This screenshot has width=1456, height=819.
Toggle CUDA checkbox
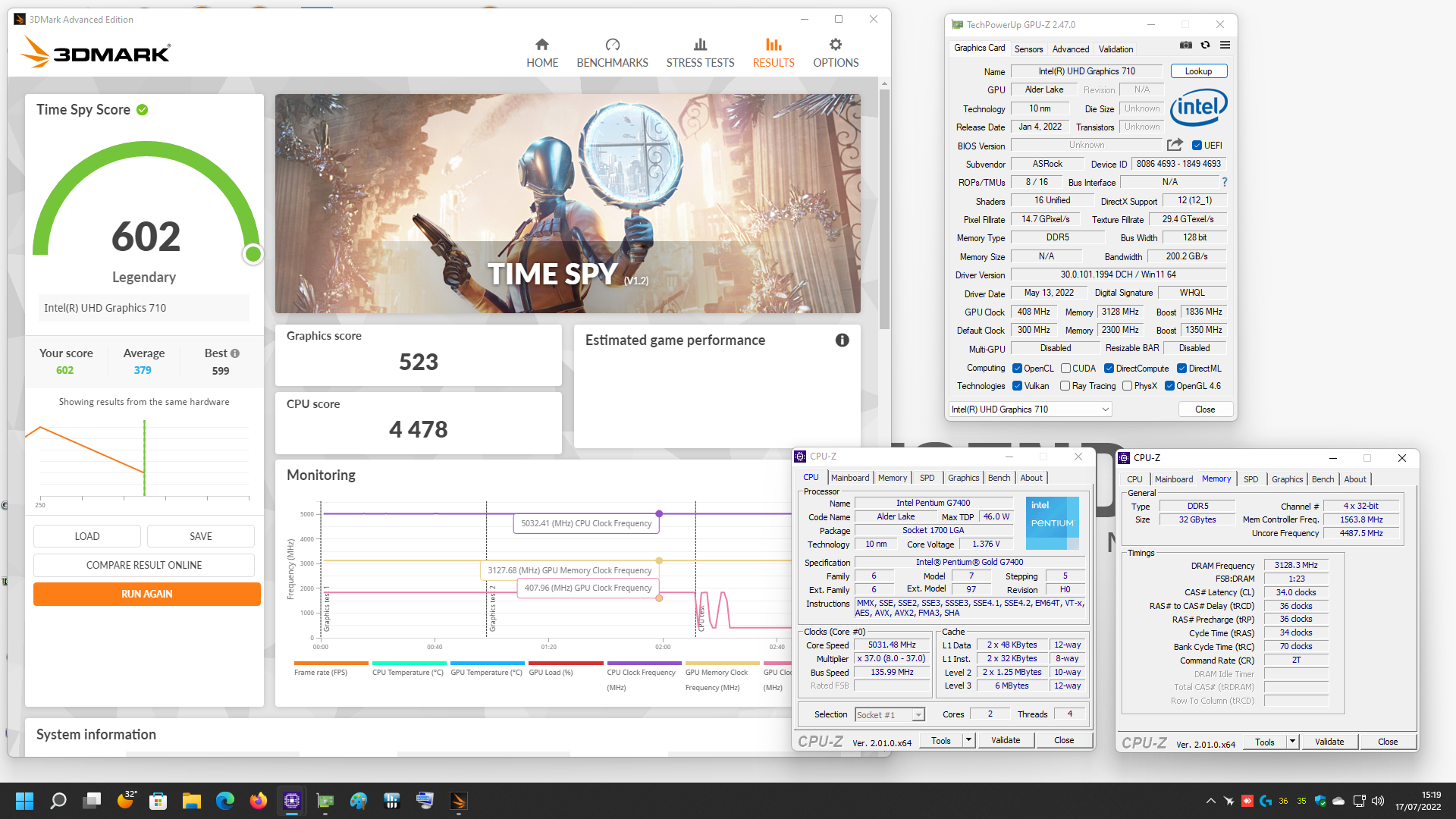tap(1065, 369)
